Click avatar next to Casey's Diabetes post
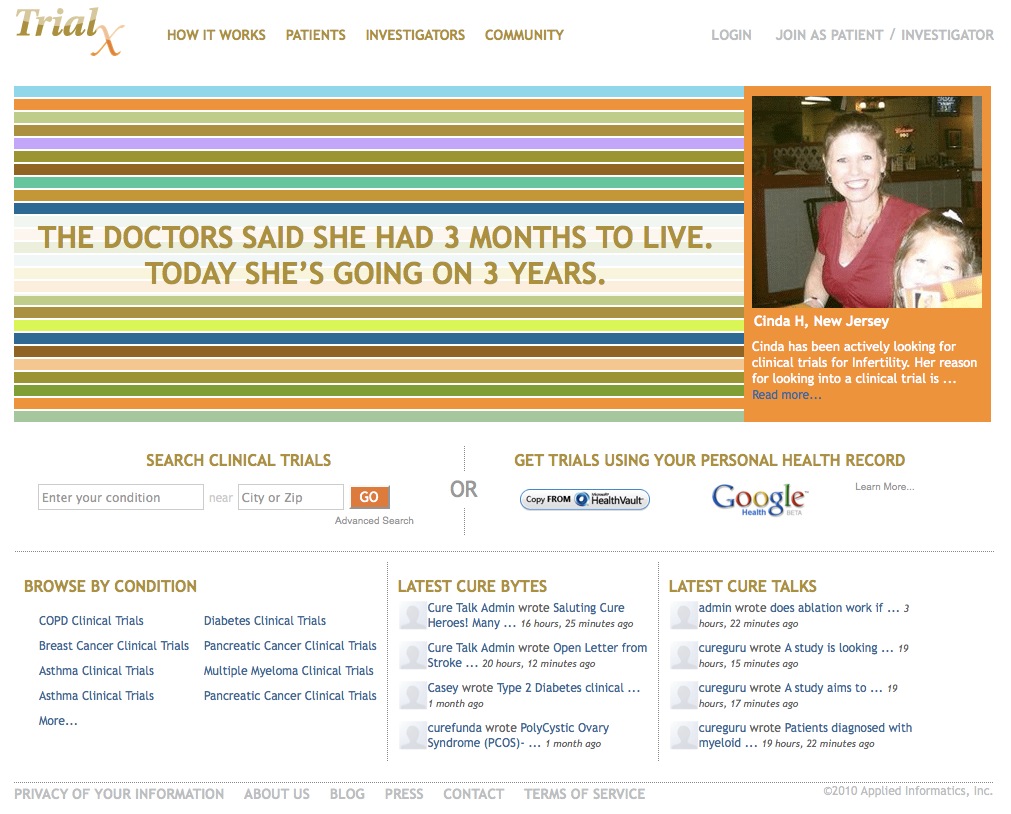This screenshot has width=1011, height=814. tap(412, 696)
